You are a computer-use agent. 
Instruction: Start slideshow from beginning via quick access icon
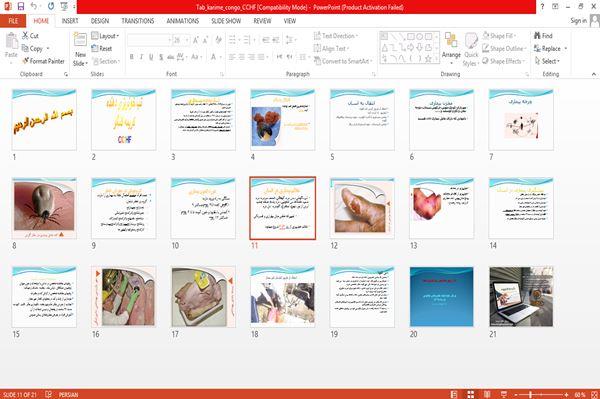(64, 7)
